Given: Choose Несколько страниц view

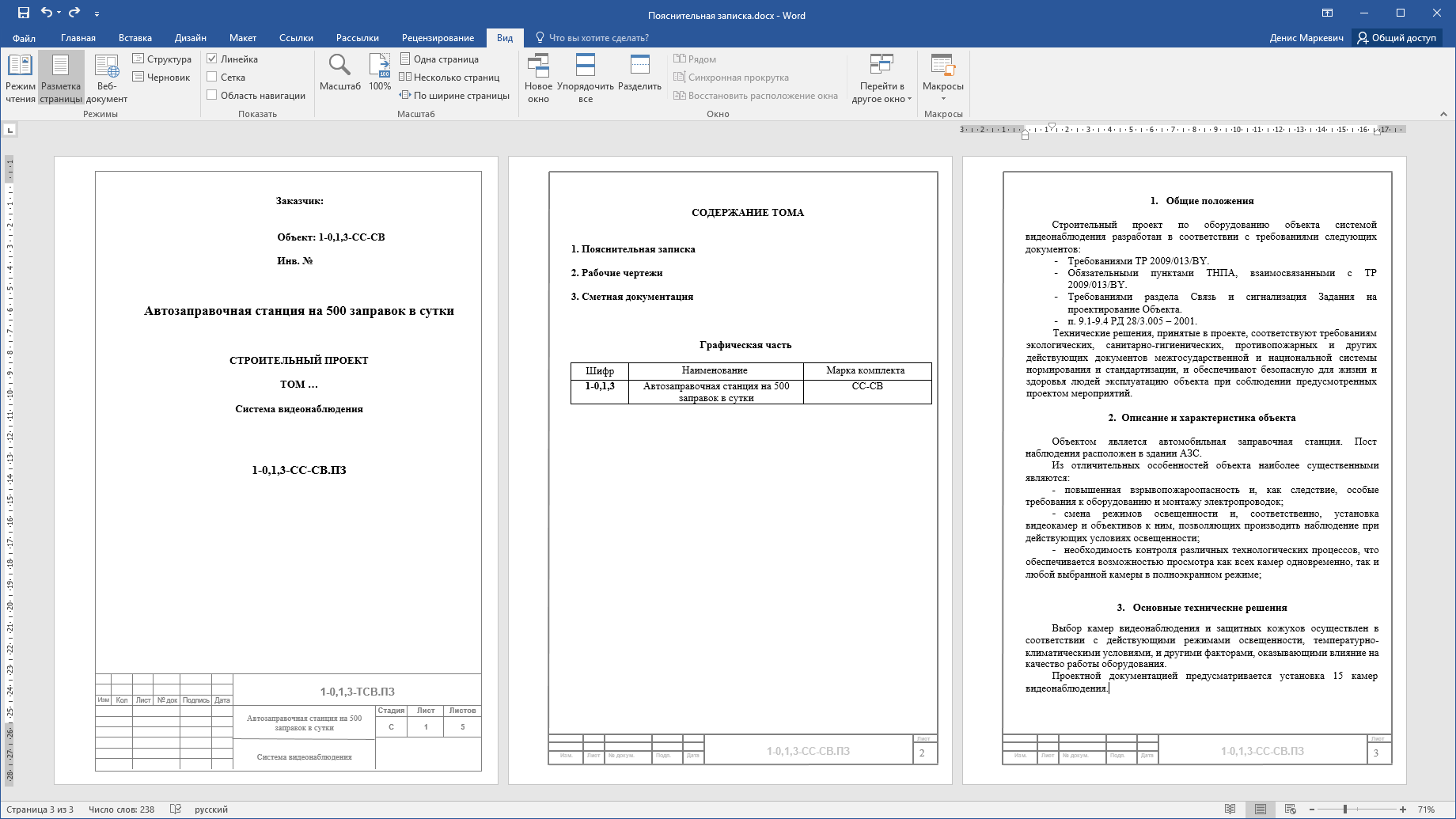Looking at the screenshot, I should point(449,77).
